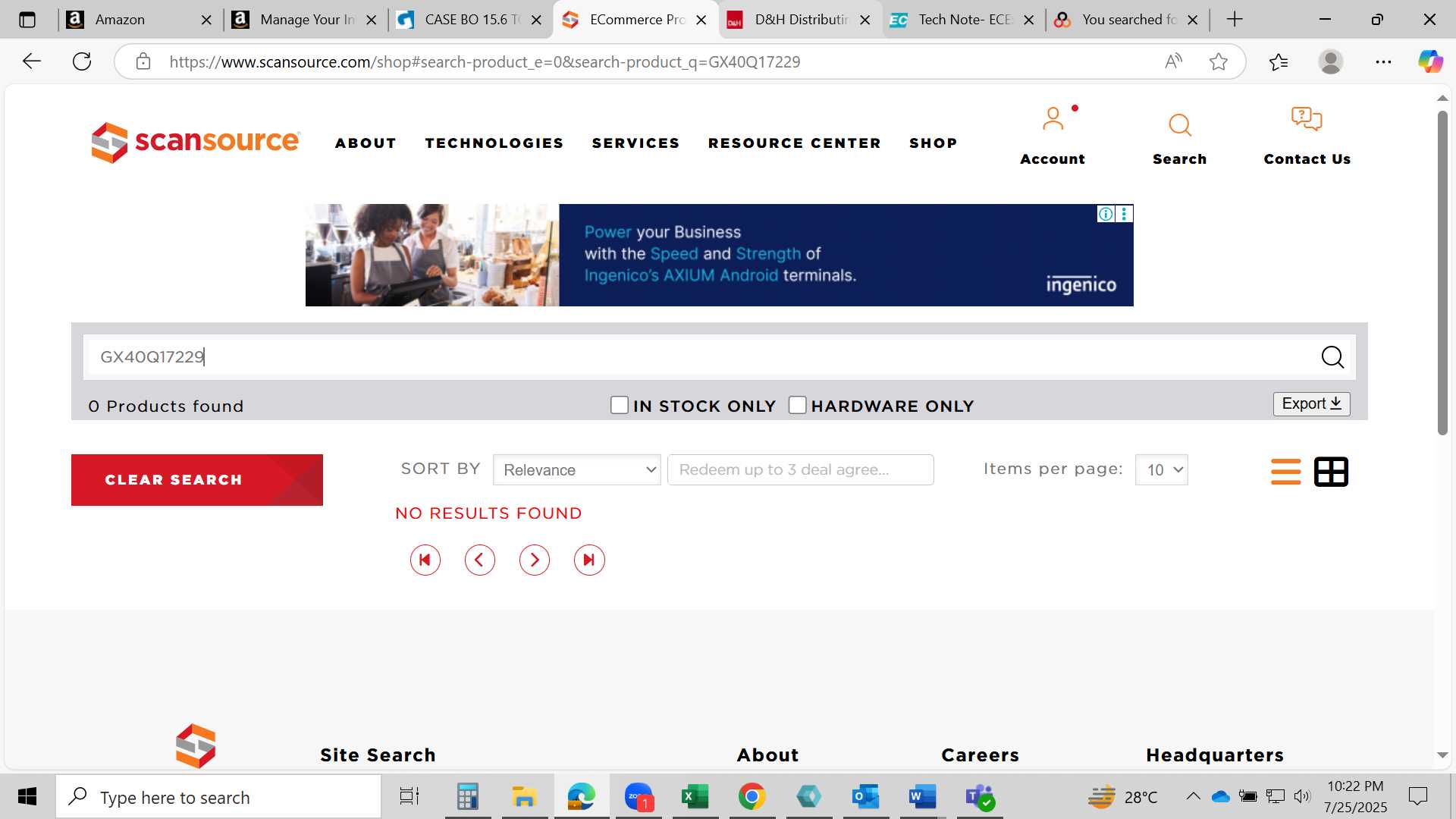Go to first results page
The height and width of the screenshot is (819, 1456).
coord(425,560)
